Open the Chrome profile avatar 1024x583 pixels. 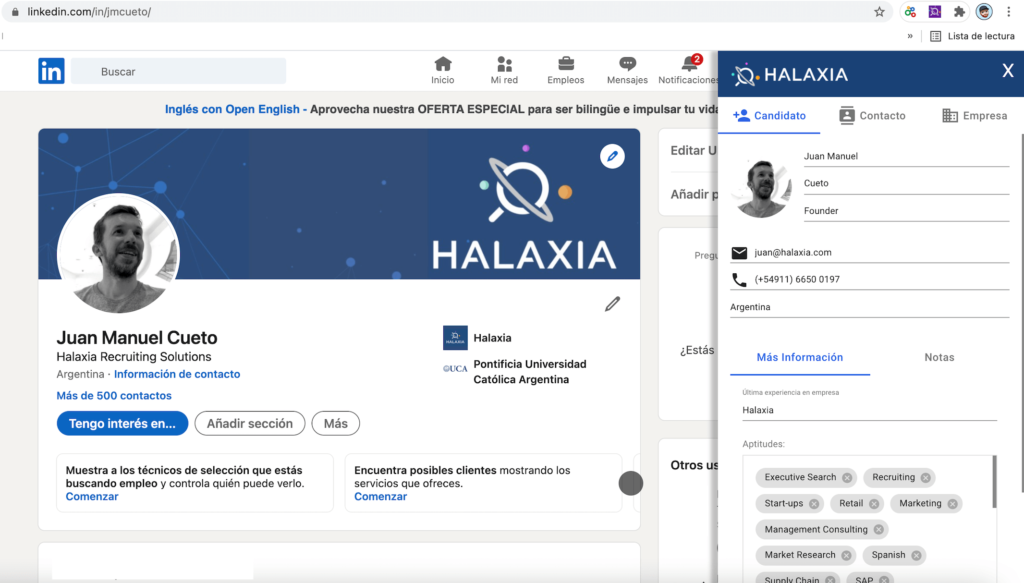pos(984,12)
